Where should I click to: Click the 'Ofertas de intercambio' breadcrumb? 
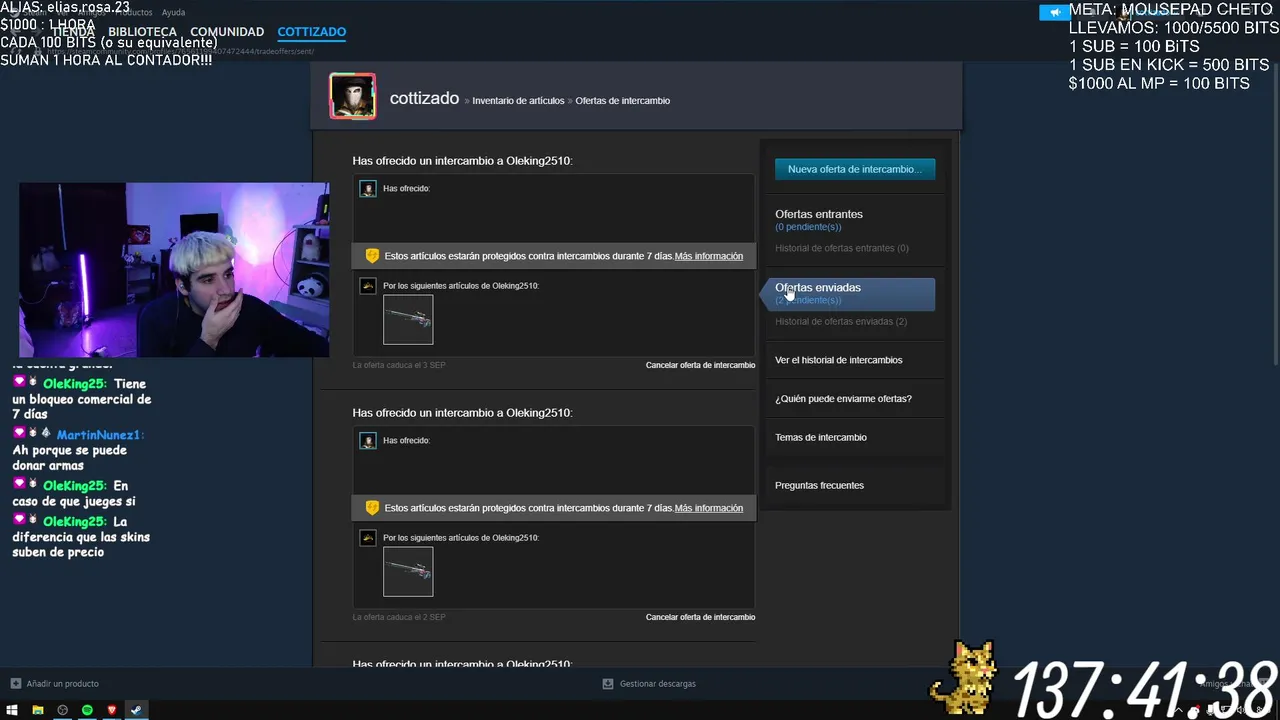click(x=623, y=101)
